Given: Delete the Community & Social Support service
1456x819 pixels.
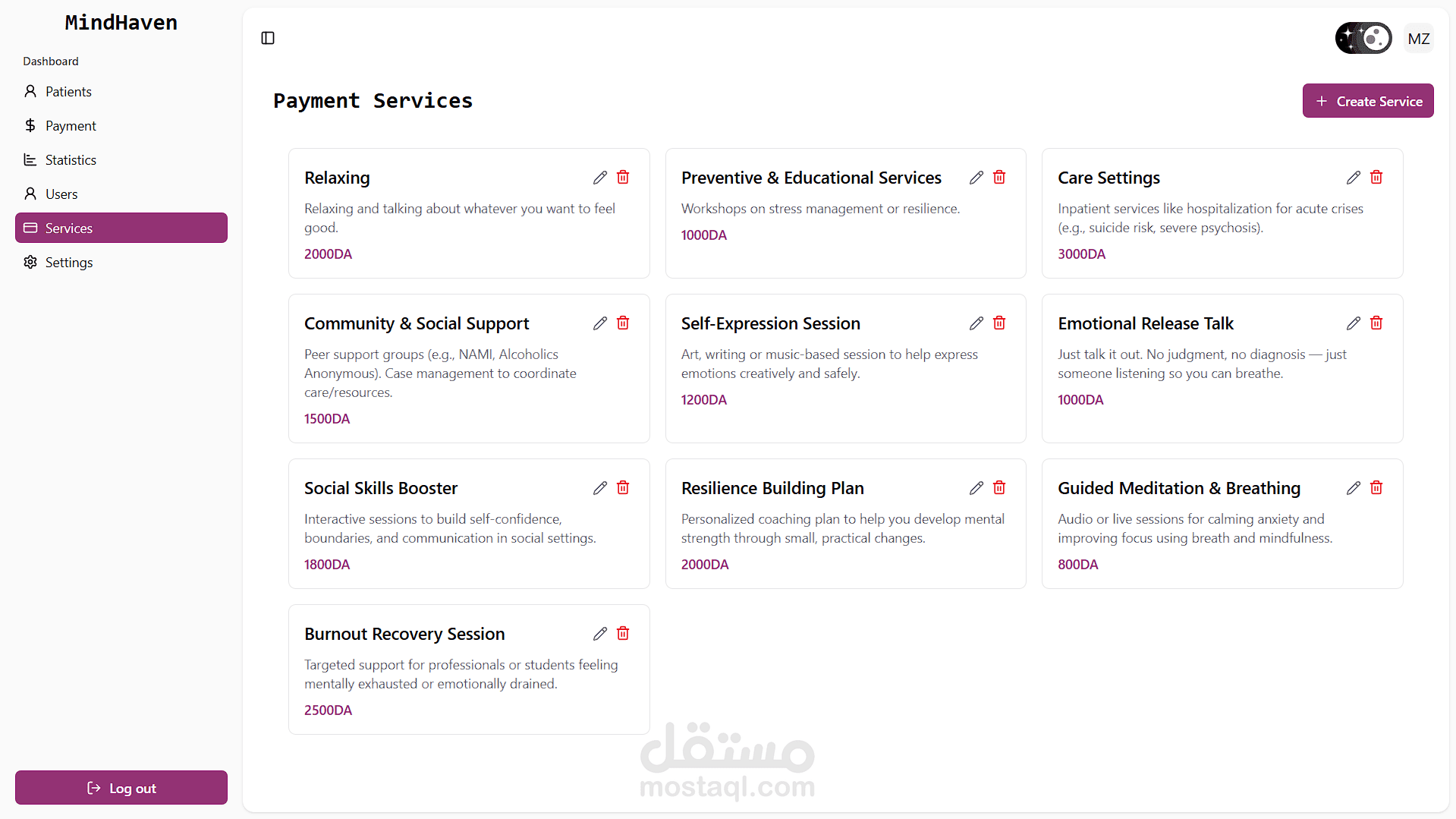Looking at the screenshot, I should tap(623, 323).
